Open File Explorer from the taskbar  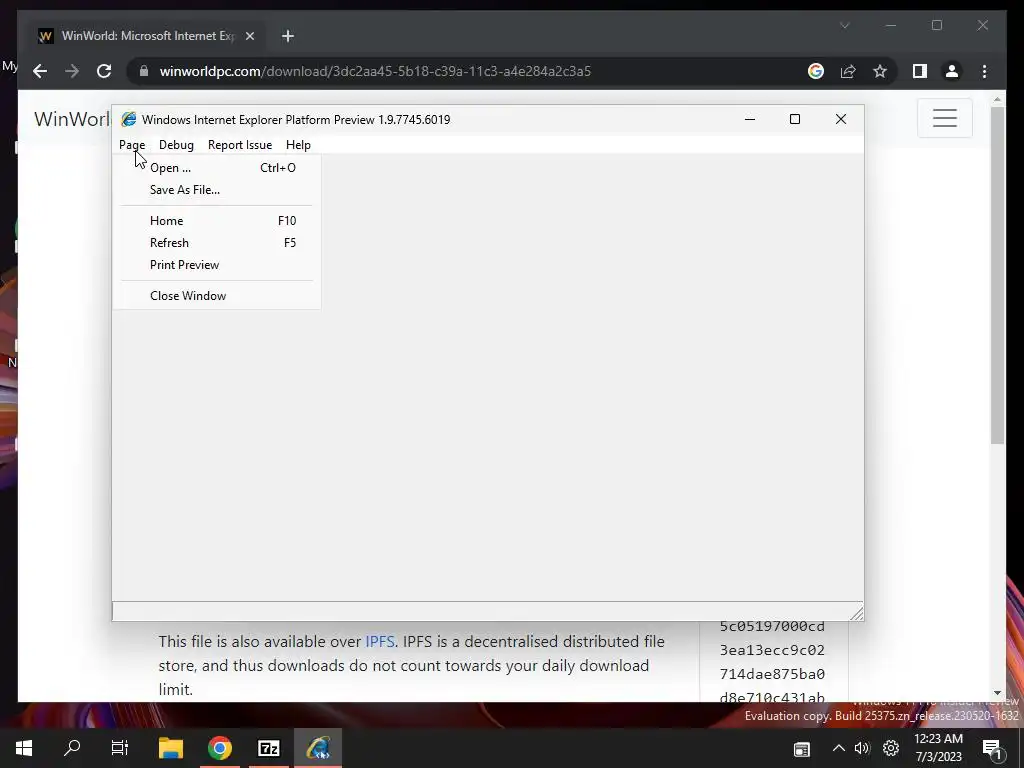tap(170, 748)
